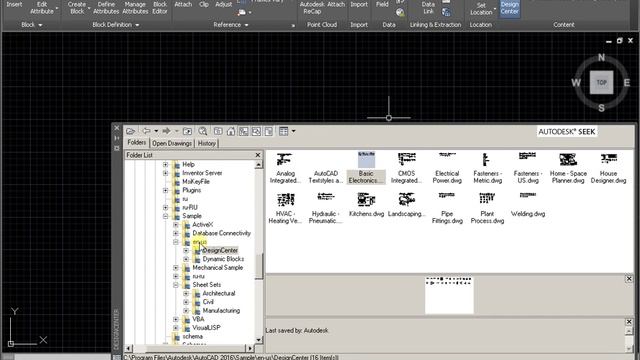Viewport: 640px width, 360px height.
Task: Switch to the Open Drawings tab
Action: [x=172, y=143]
